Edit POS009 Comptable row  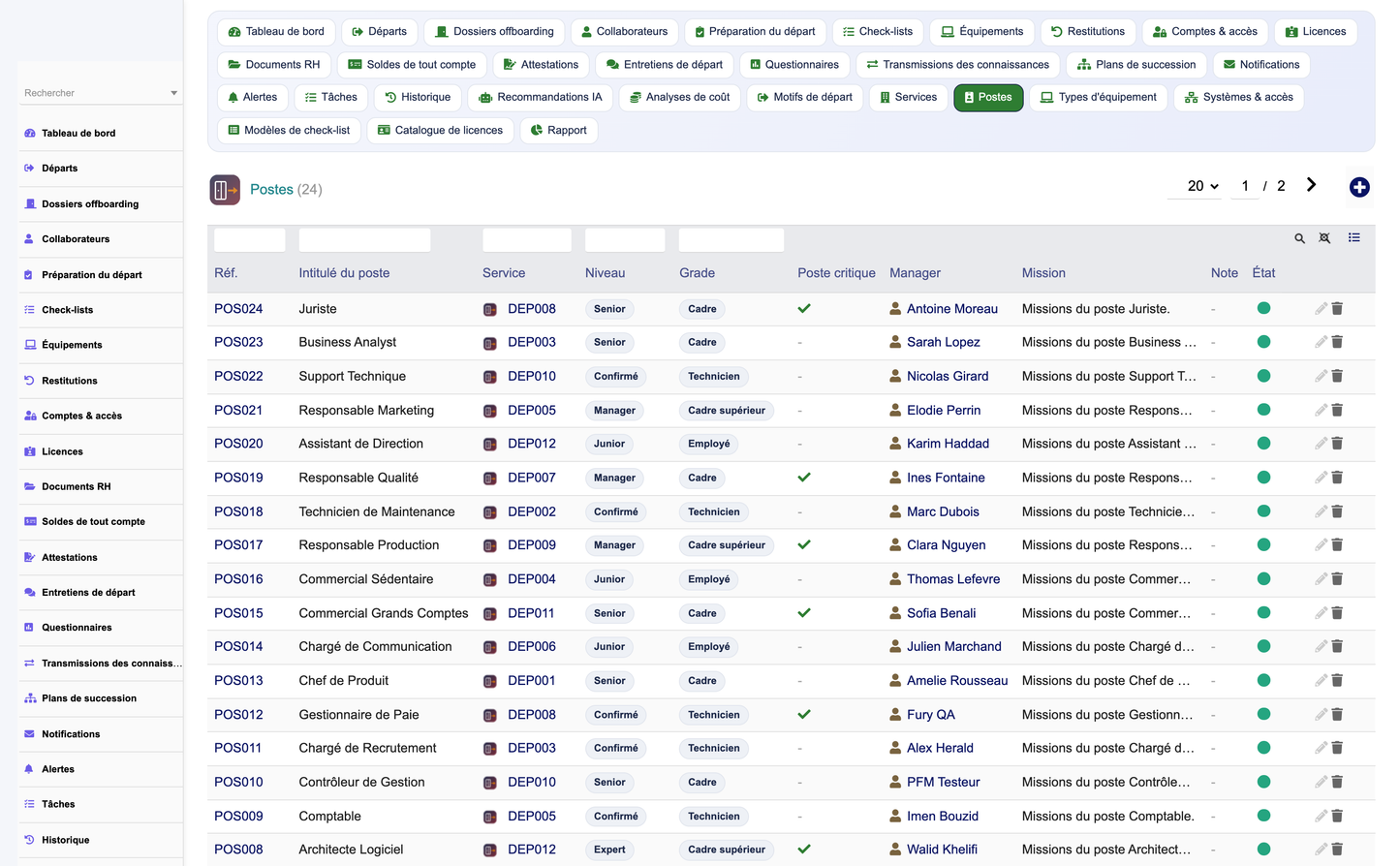coord(1321,816)
